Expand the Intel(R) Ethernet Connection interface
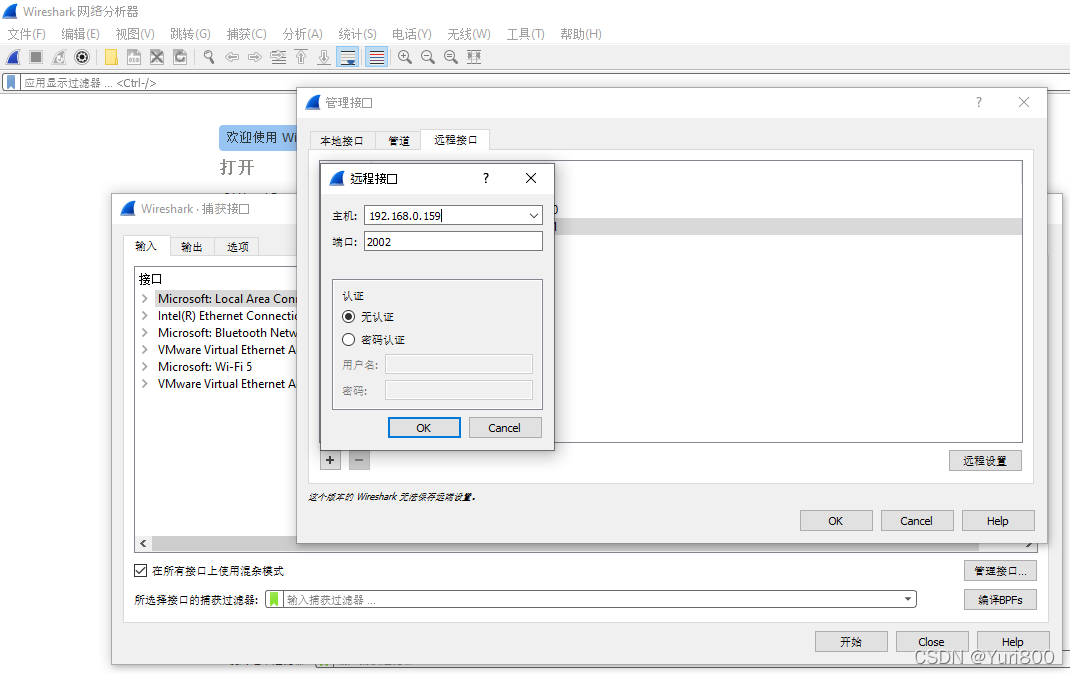Viewport: 1070px width, 674px height. [145, 316]
